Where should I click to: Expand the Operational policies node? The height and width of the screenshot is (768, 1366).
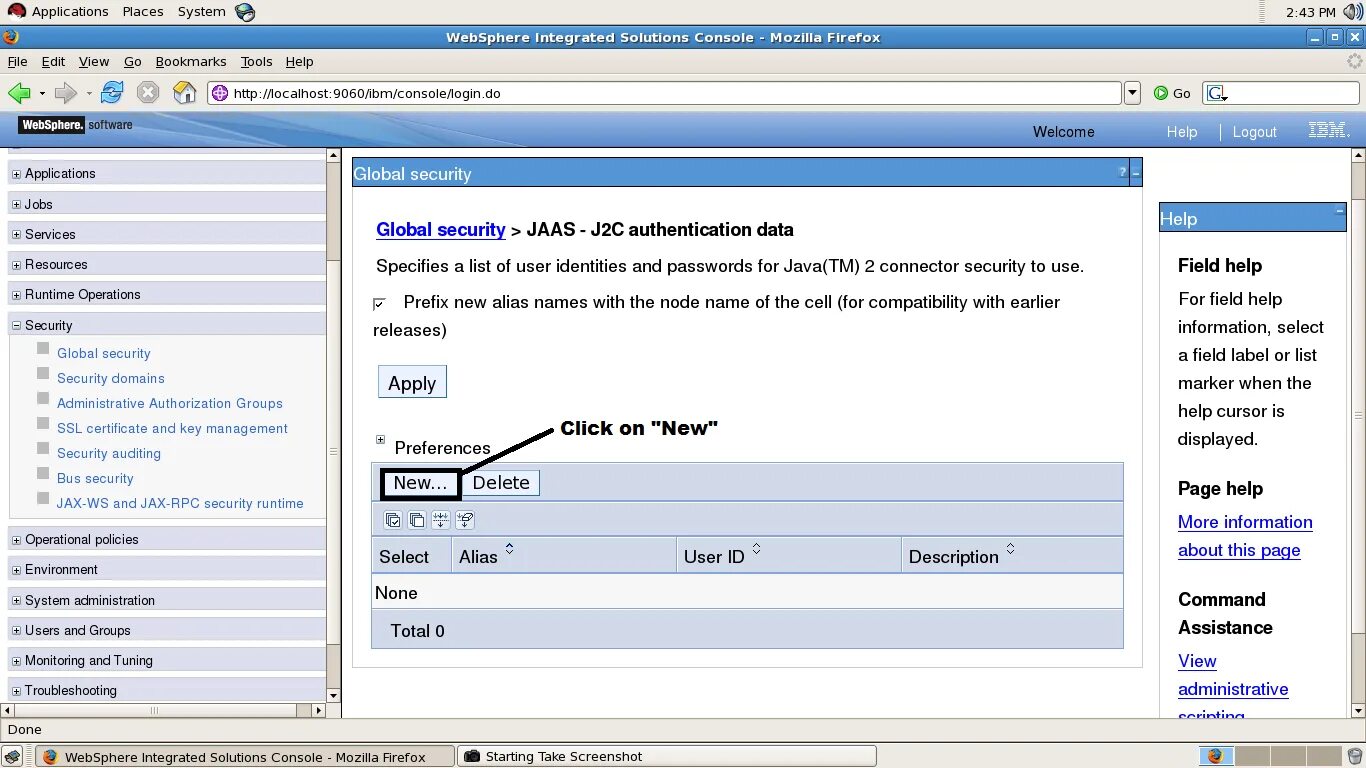coord(16,540)
